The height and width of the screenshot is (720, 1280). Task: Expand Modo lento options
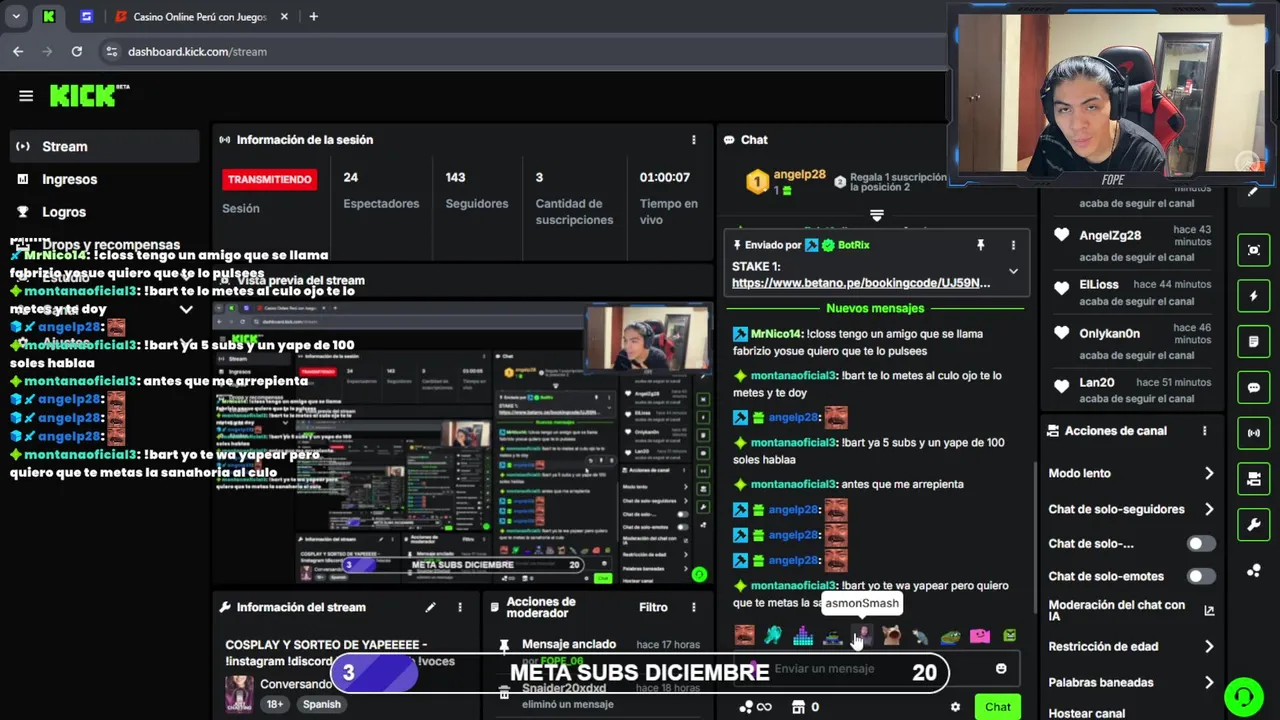tap(1131, 473)
